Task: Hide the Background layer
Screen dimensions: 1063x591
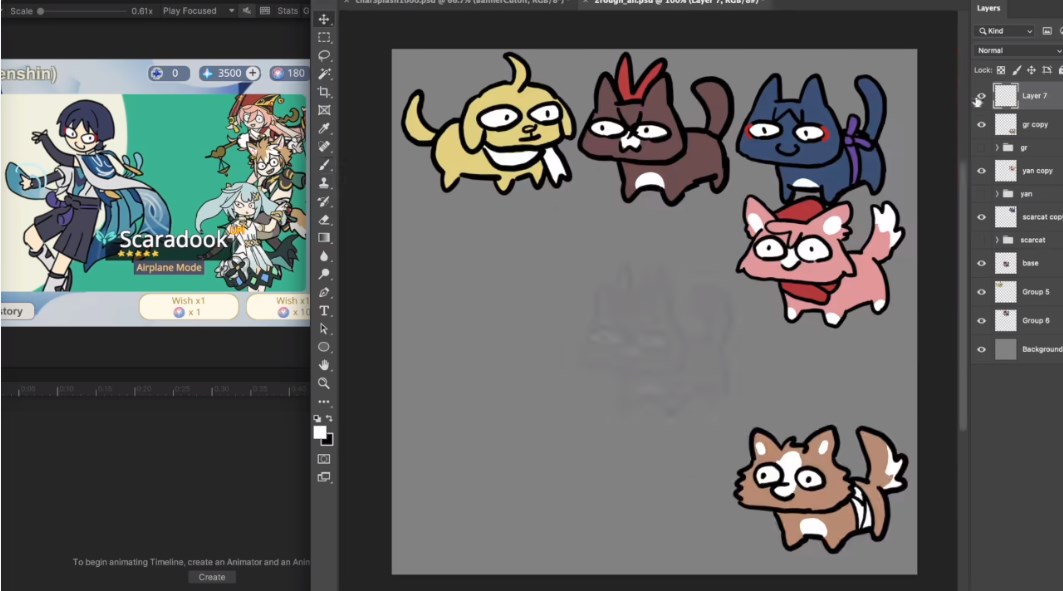Action: pyautogui.click(x=981, y=350)
